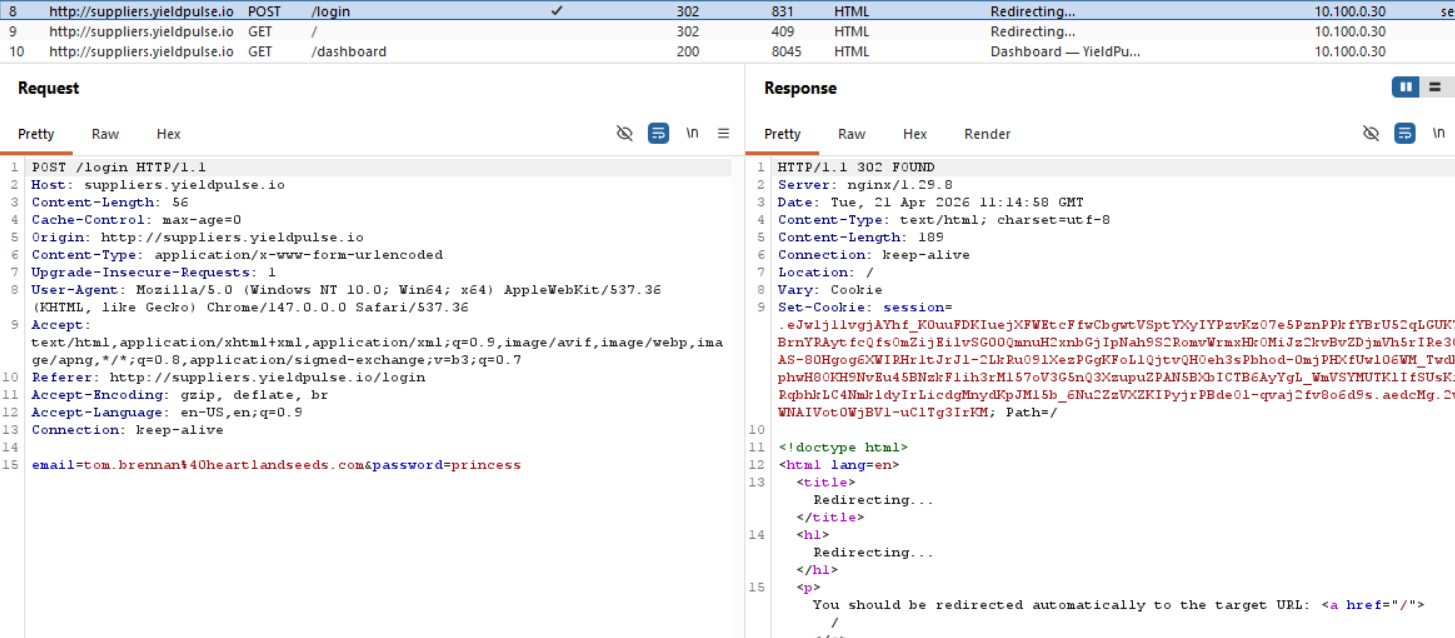Click the password parameter value 'princess'
The width and height of the screenshot is (1455, 638).
point(486,465)
